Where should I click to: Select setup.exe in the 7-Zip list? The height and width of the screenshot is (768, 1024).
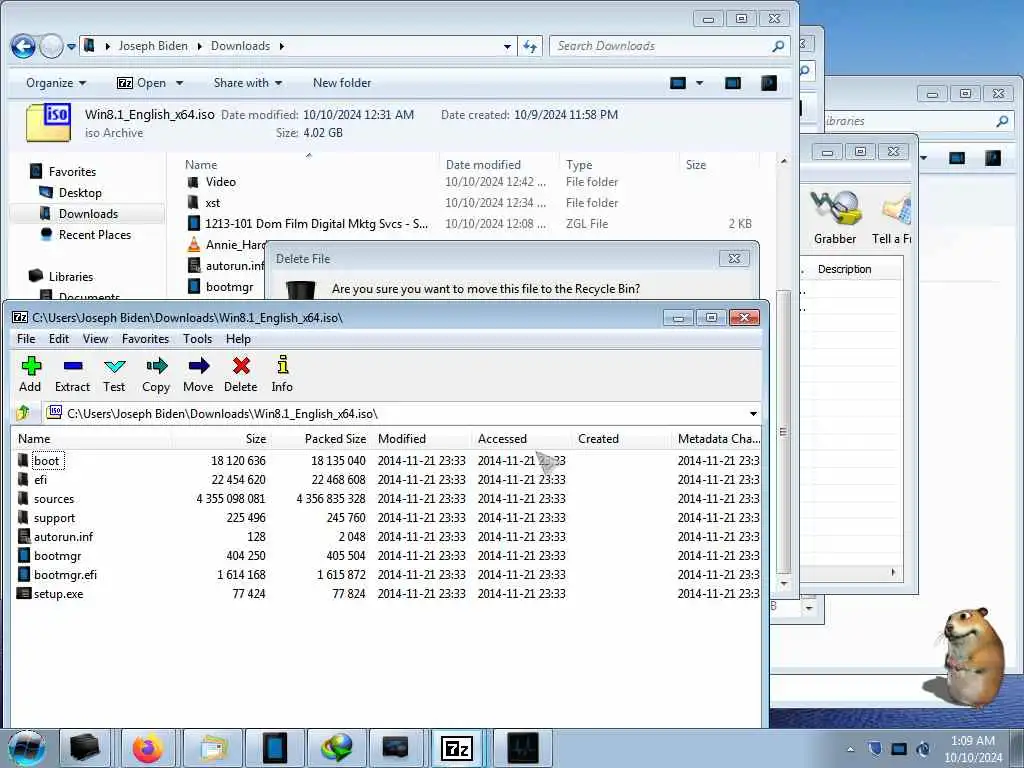coord(58,594)
